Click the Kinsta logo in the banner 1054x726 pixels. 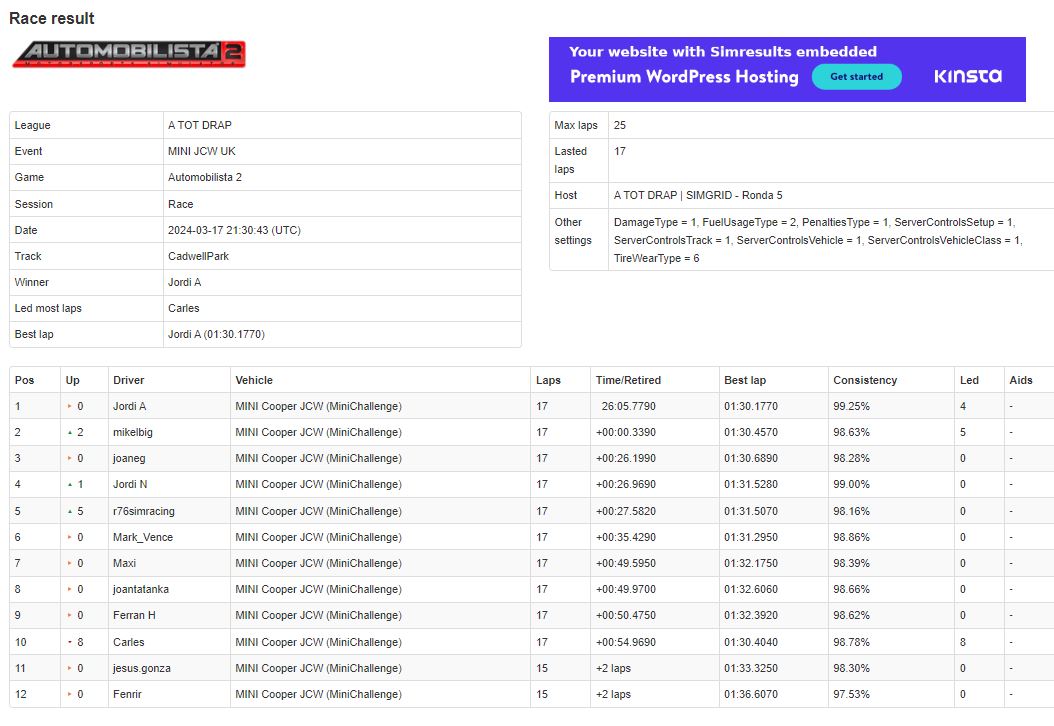[968, 76]
